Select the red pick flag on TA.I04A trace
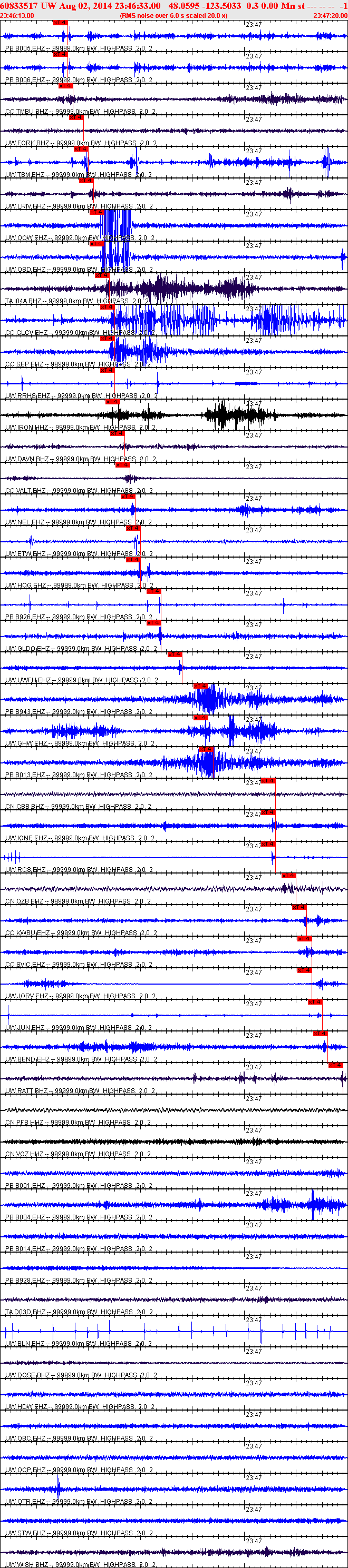Image resolution: width=348 pixels, height=1568 pixels. click(102, 275)
